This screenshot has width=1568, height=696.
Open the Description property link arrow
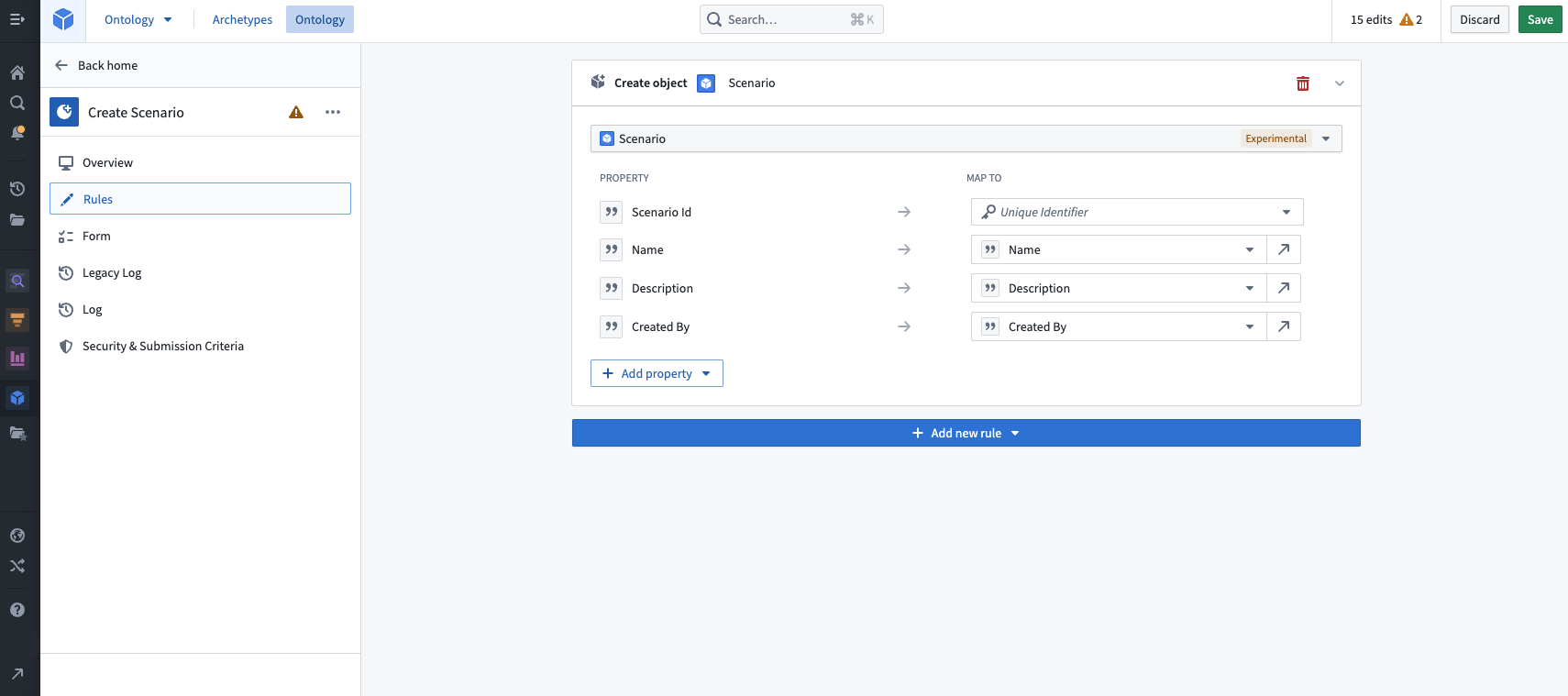click(x=1284, y=288)
